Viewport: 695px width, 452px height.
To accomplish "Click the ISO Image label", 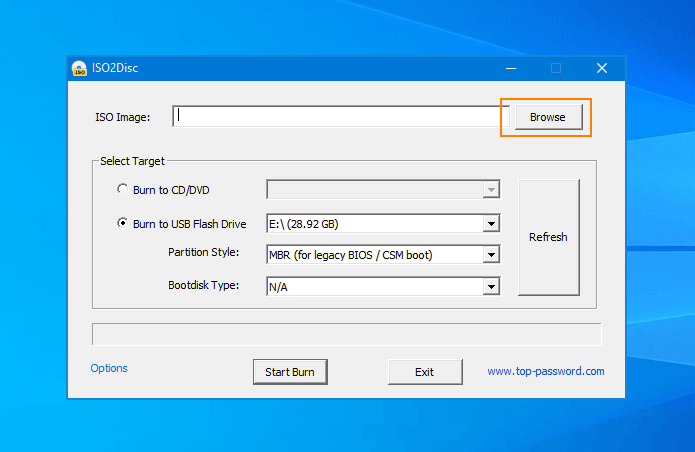I will tap(123, 117).
